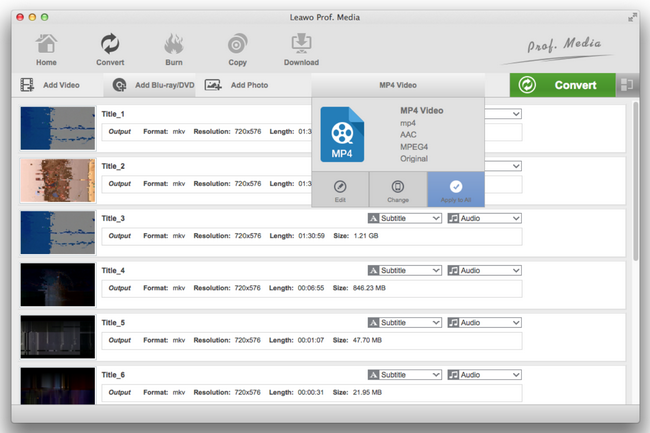Select the Title_6 thumbnail

(x=57, y=388)
